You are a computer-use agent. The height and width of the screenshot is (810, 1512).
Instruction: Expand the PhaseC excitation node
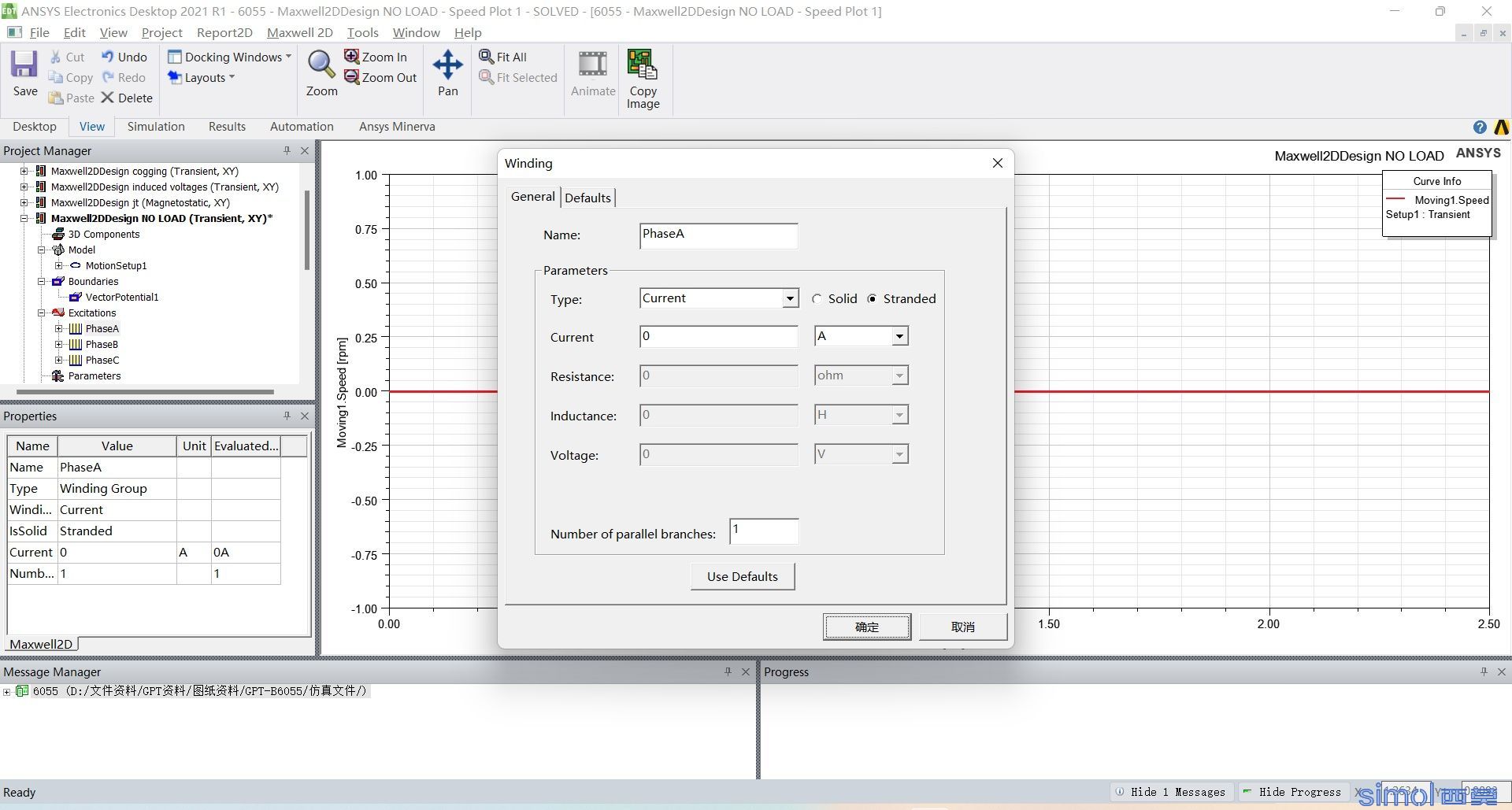pyautogui.click(x=58, y=361)
